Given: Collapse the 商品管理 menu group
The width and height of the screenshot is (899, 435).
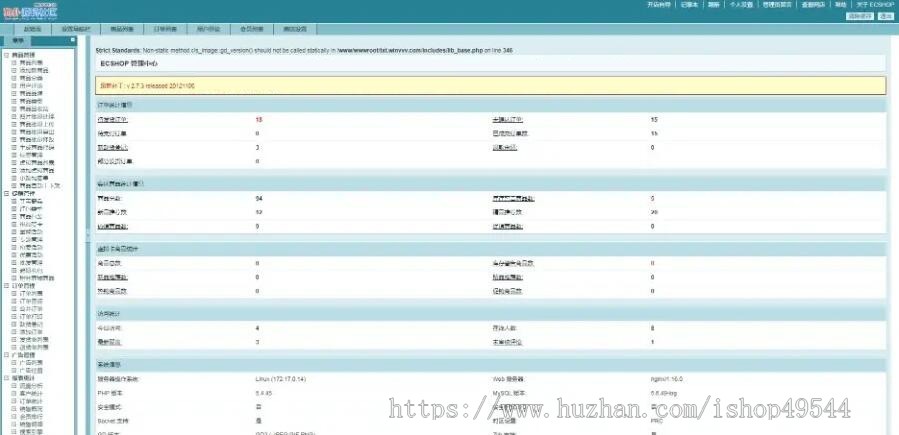Looking at the screenshot, I should coord(6,55).
